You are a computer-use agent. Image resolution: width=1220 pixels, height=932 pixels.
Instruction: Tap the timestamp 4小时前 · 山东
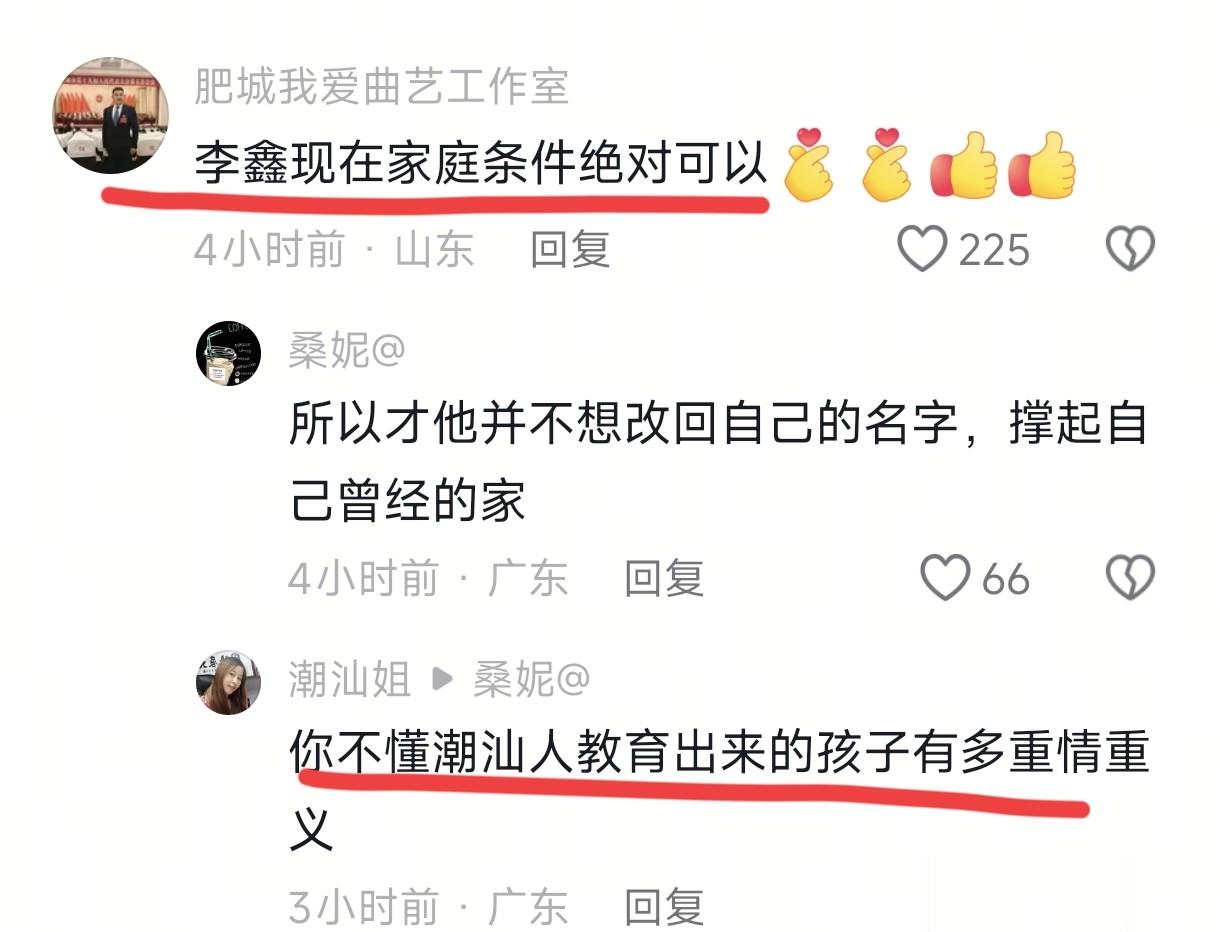coord(334,249)
